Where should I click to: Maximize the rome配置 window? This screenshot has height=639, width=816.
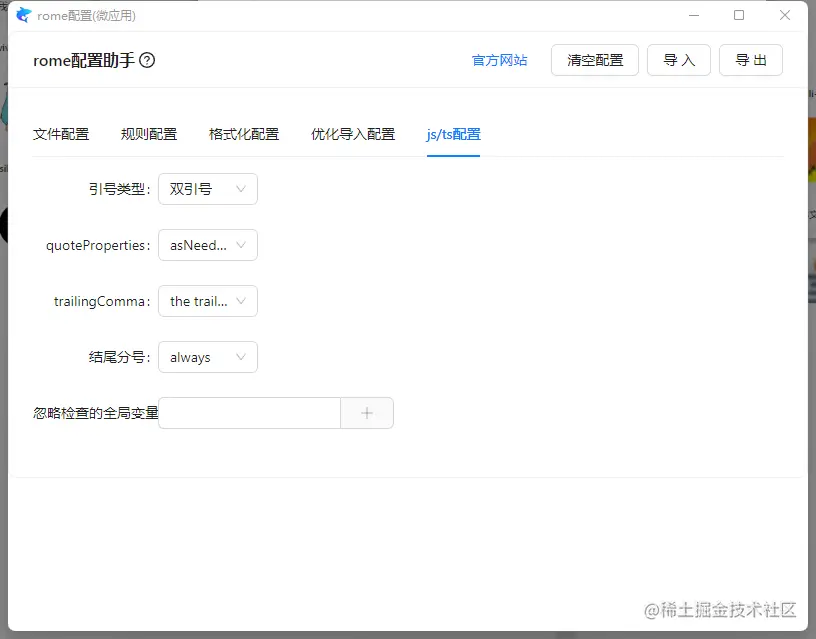739,16
